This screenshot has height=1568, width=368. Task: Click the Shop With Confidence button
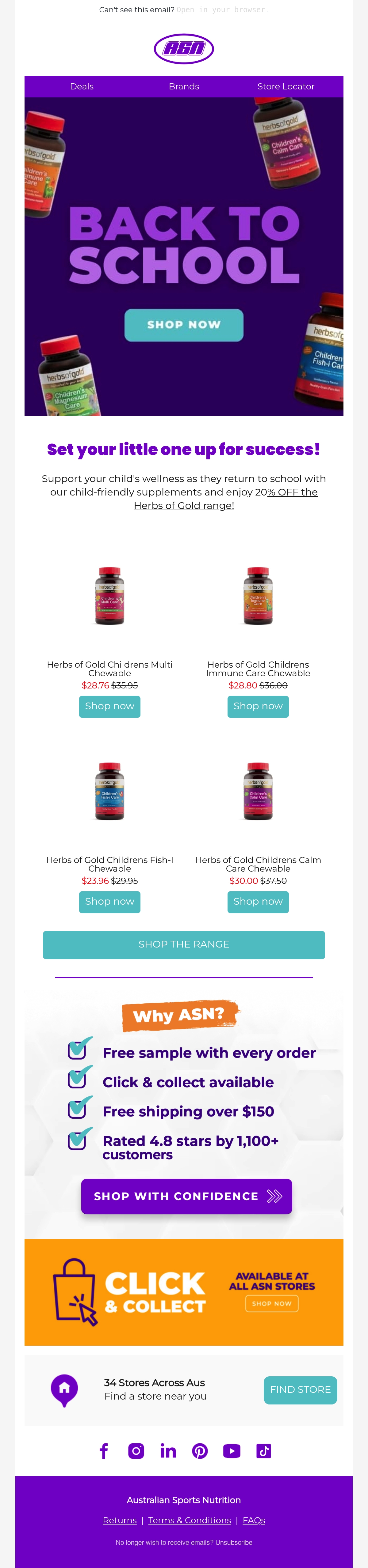coord(186,1196)
